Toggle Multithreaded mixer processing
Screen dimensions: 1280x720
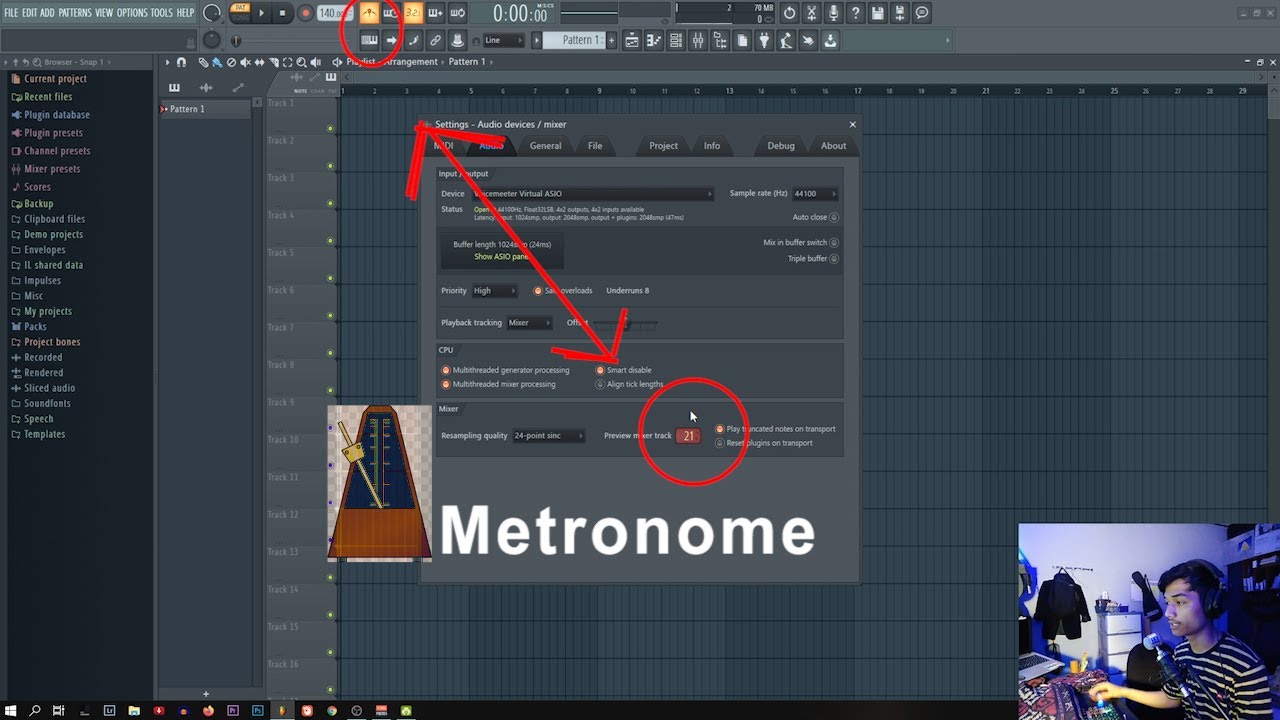446,384
